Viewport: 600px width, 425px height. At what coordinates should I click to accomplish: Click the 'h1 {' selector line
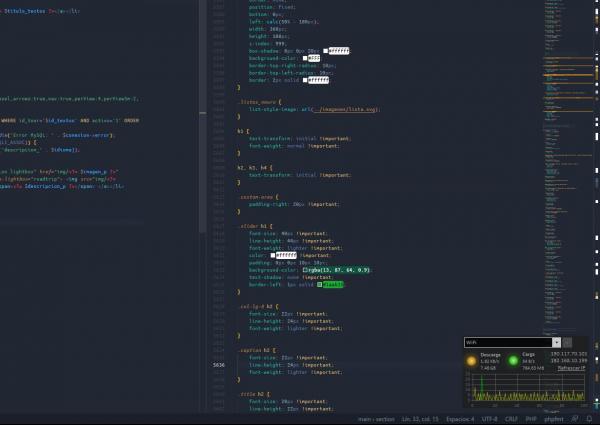(x=243, y=131)
